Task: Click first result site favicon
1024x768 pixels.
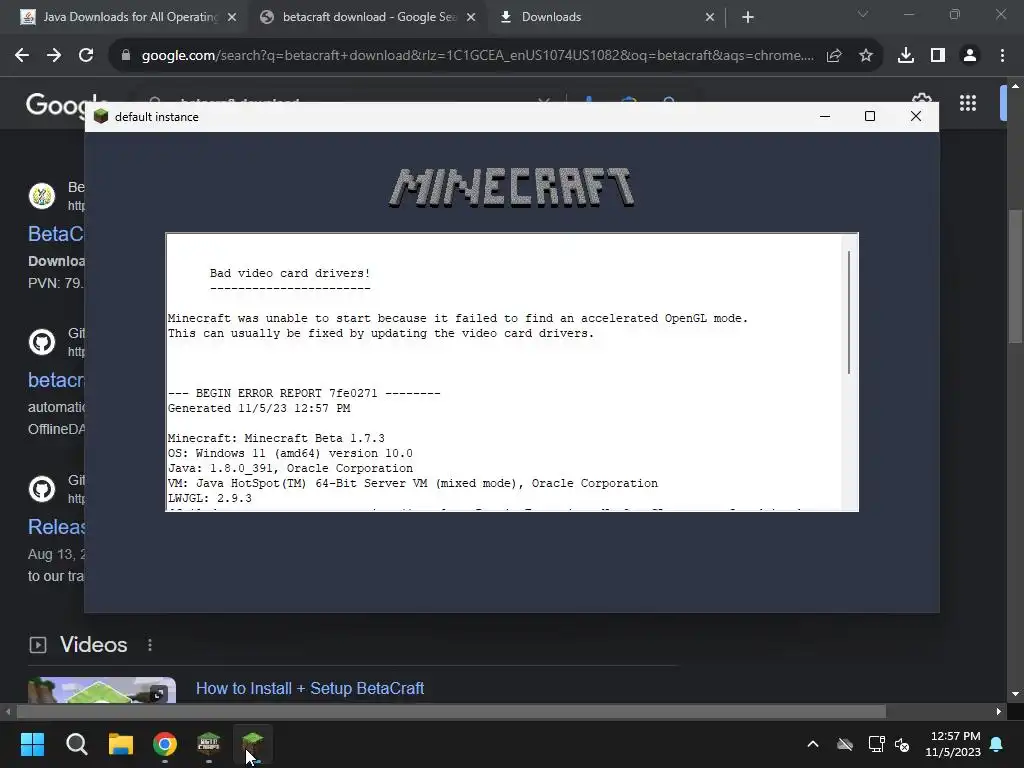Action: click(x=42, y=196)
